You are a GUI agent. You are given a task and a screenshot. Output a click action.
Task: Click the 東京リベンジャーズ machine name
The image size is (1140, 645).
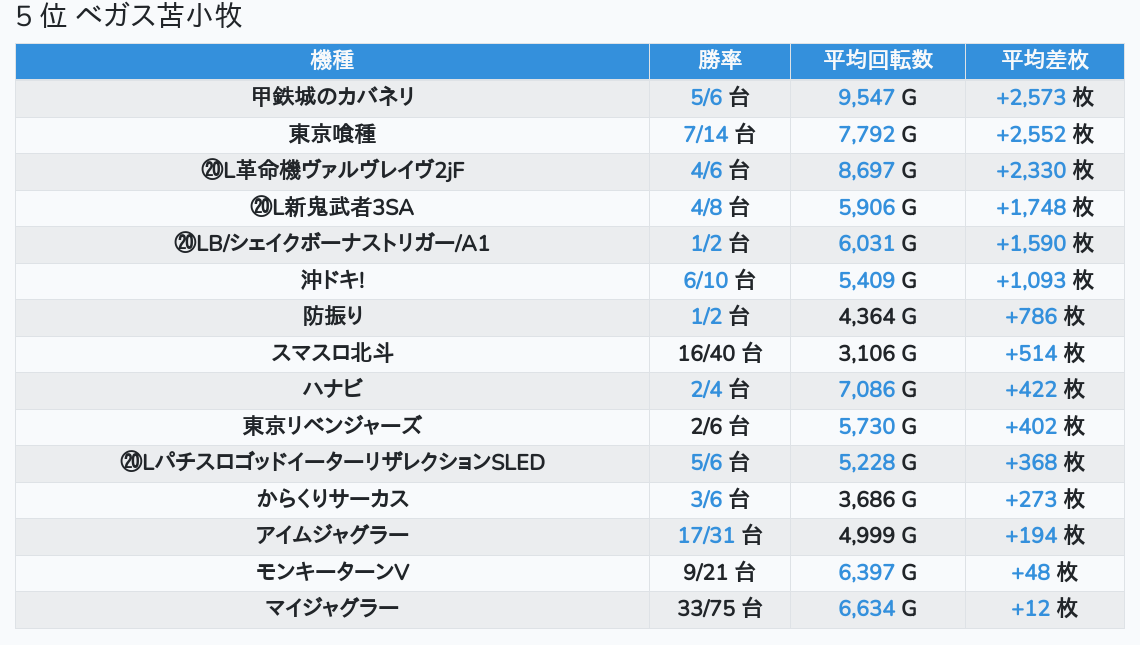pos(332,426)
